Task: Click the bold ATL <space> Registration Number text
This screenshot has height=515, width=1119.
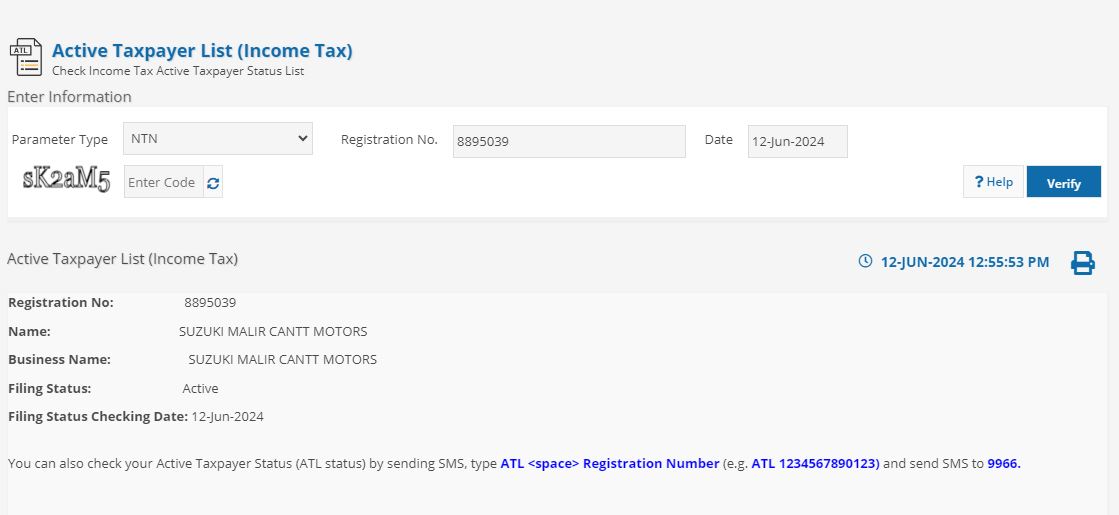Action: pyautogui.click(x=609, y=463)
